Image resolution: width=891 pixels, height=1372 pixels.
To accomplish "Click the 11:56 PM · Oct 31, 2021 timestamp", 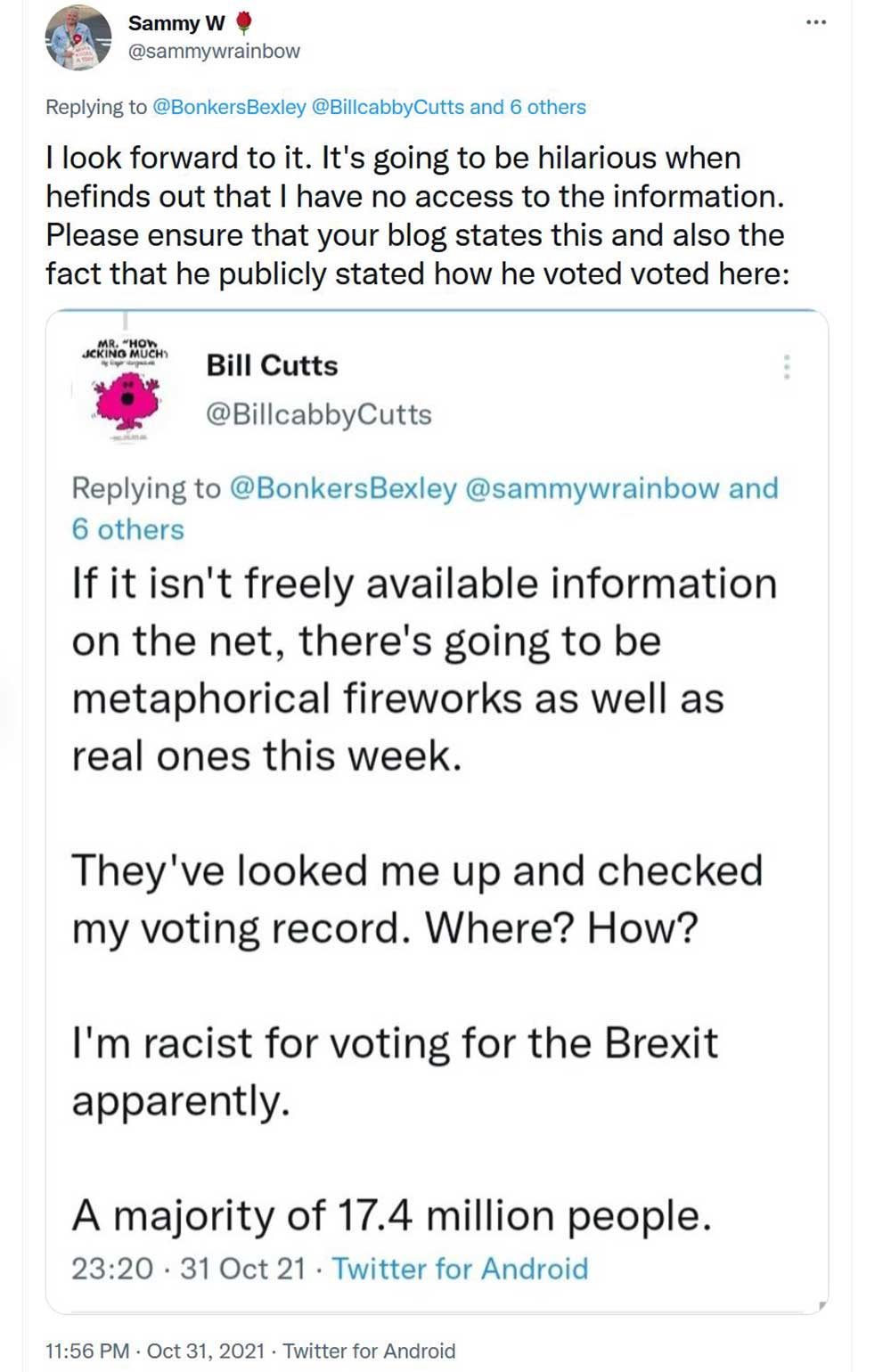I will (154, 1351).
